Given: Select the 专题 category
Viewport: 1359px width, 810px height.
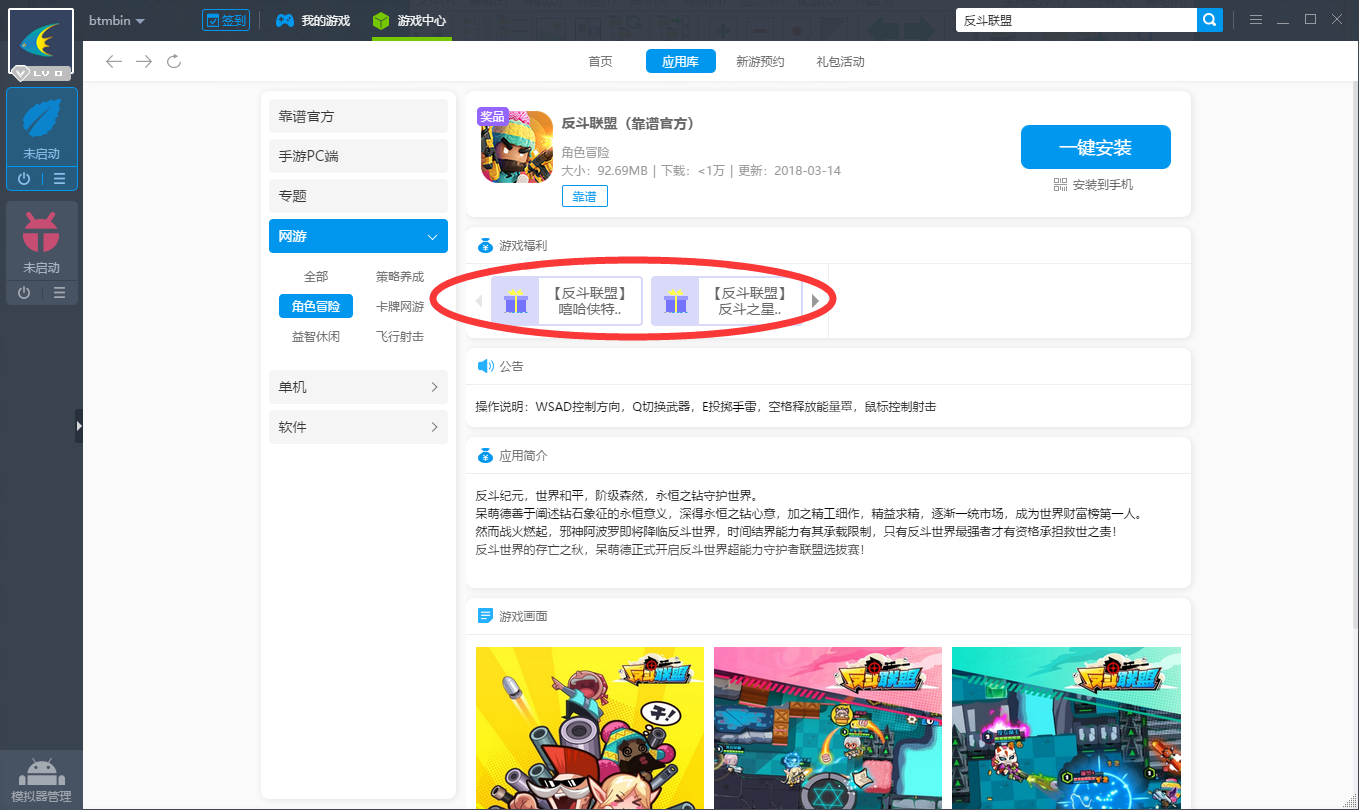Looking at the screenshot, I should 358,196.
